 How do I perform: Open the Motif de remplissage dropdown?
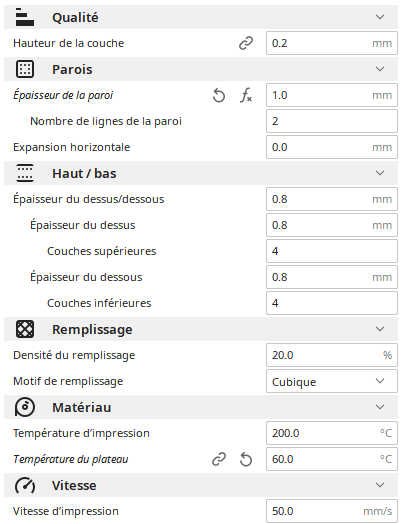(332, 381)
